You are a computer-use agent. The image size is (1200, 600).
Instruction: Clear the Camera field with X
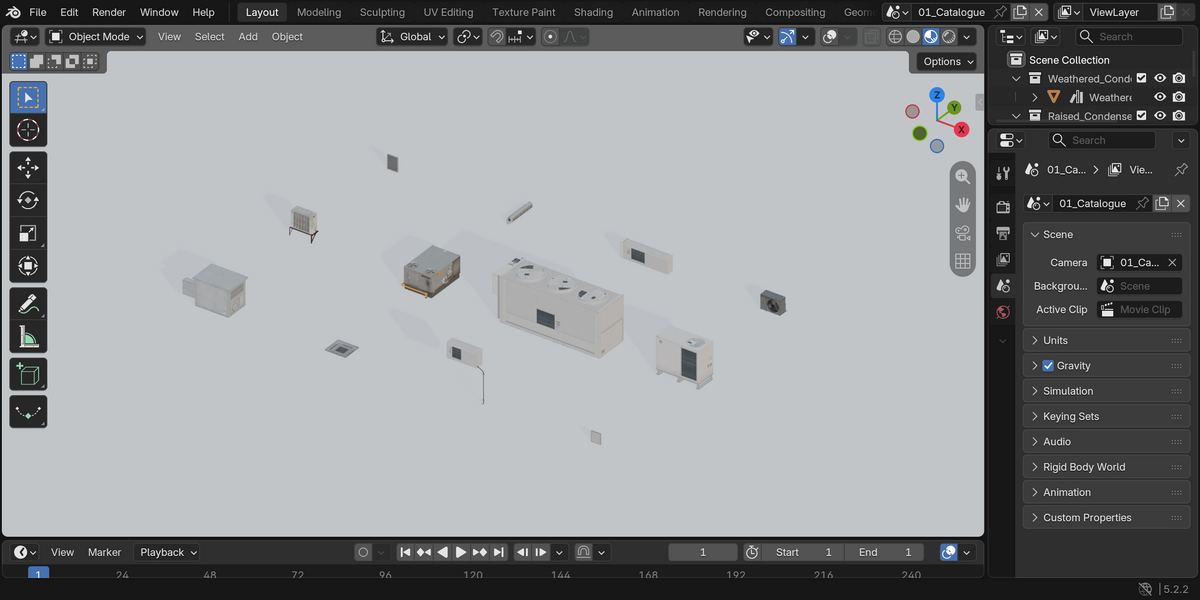1172,262
